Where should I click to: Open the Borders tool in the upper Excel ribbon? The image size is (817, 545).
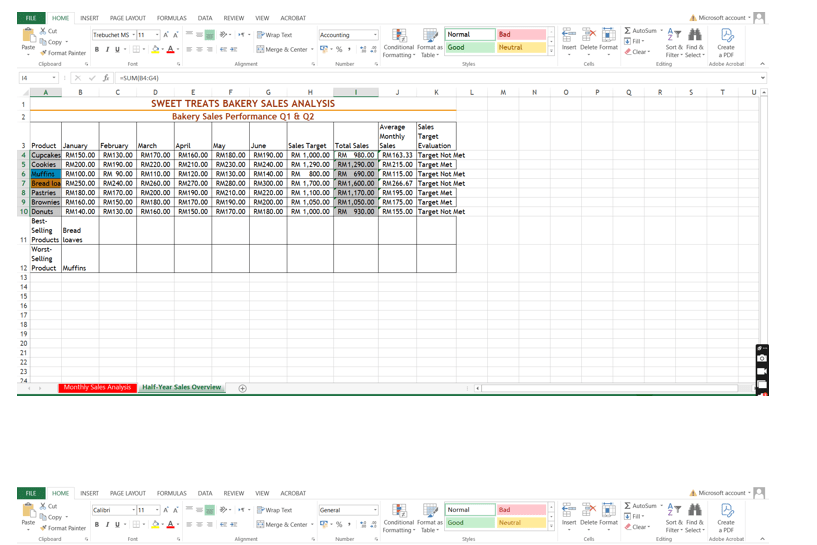[x=136, y=49]
